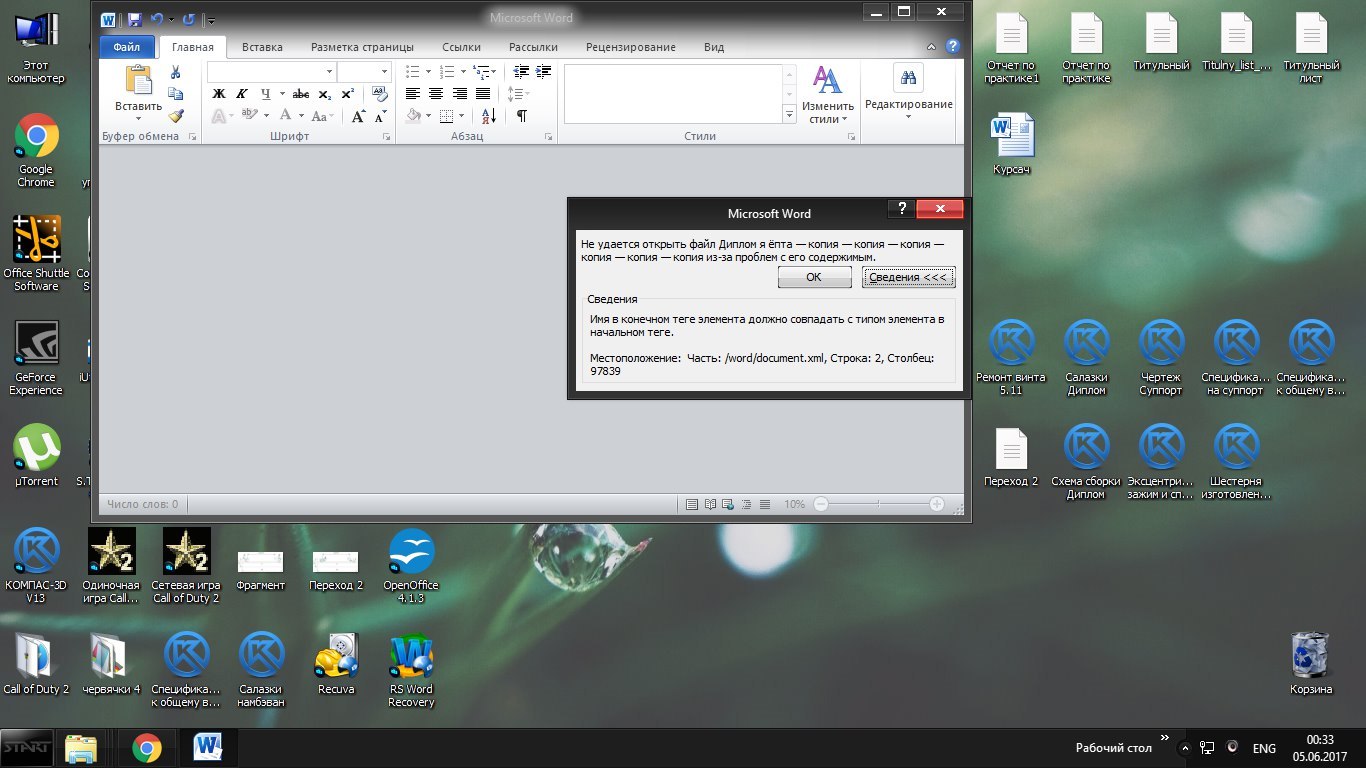Decrease paragraph indent

click(520, 72)
